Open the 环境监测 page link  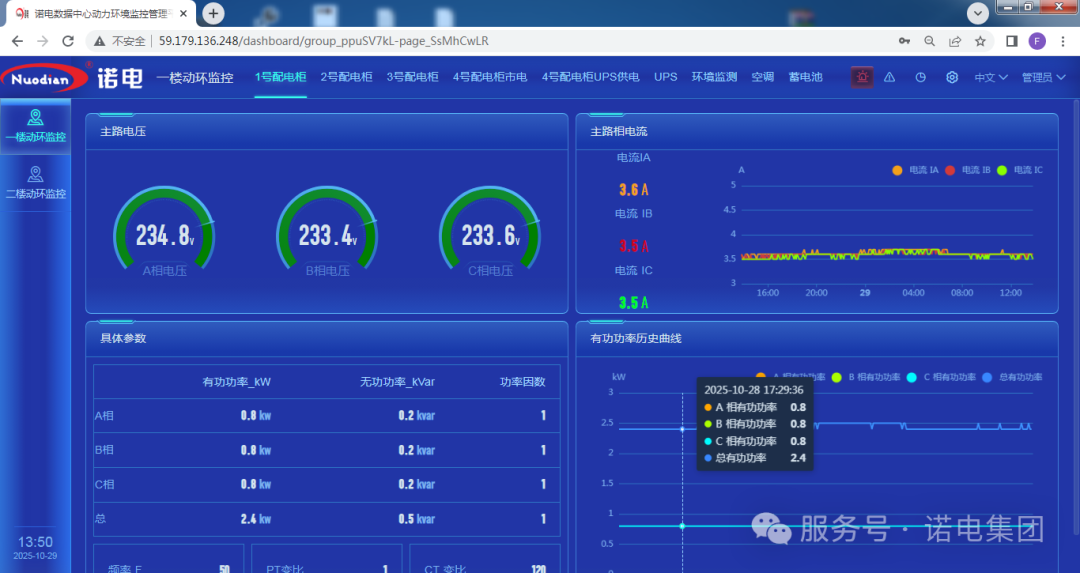pos(714,77)
